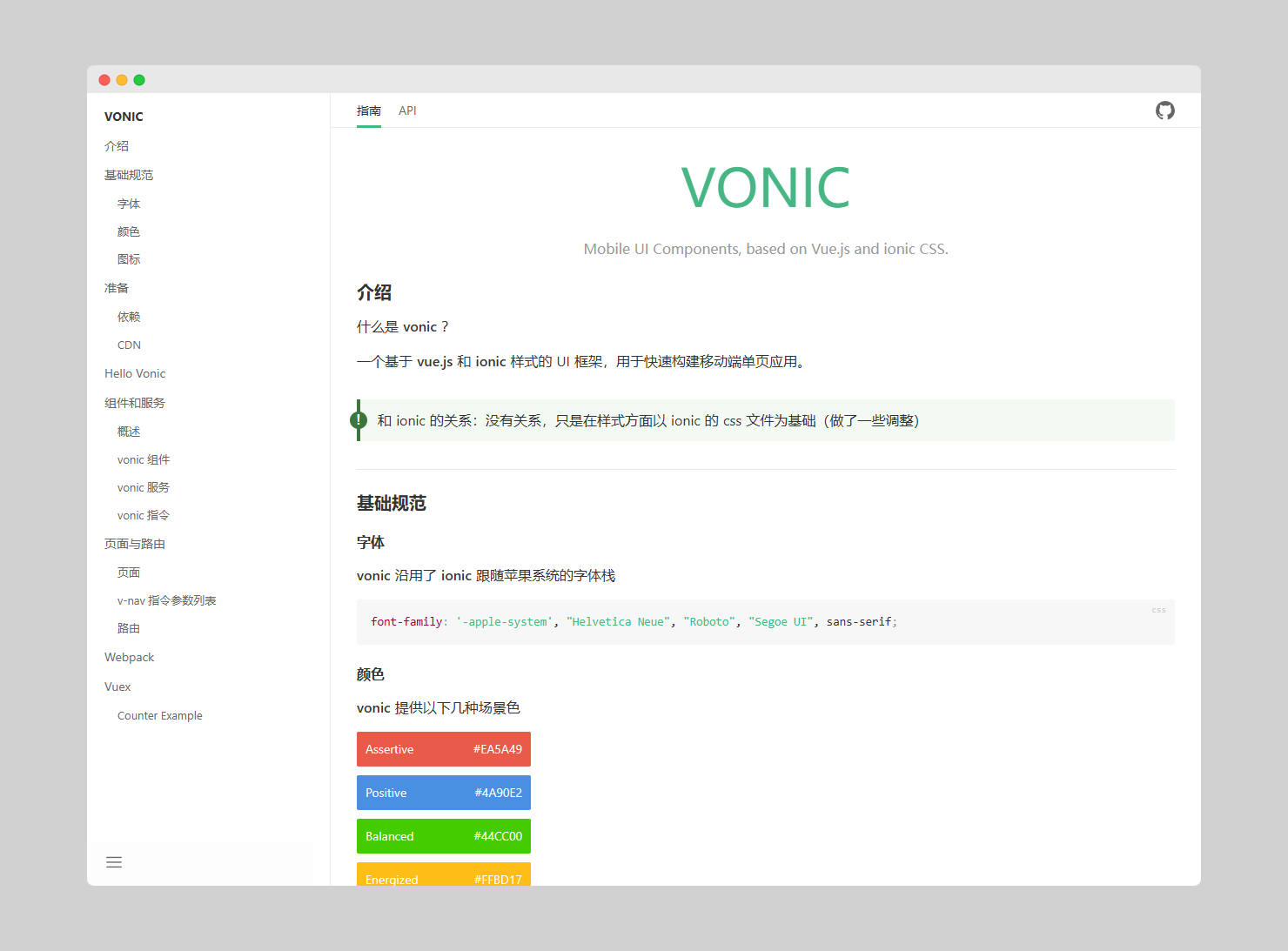1288x951 pixels.
Task: Open the Webpack sidebar item
Action: point(129,657)
